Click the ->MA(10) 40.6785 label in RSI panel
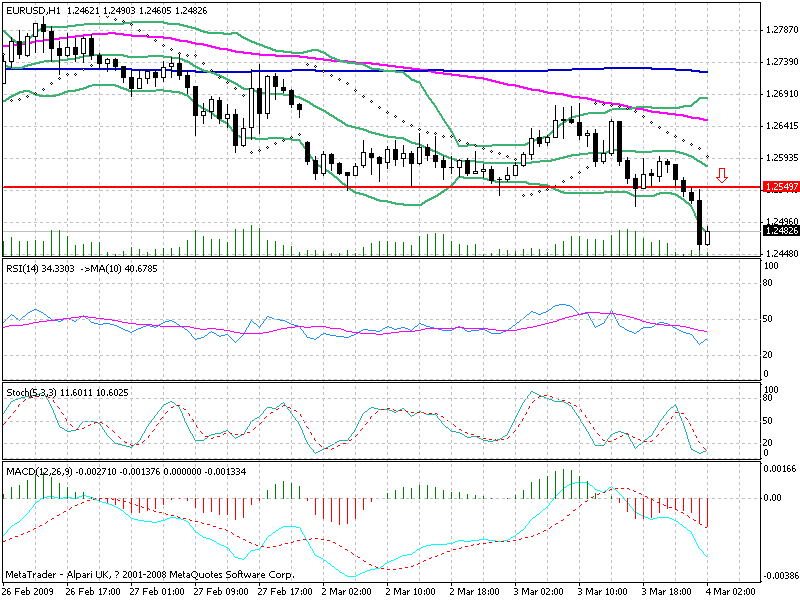Viewport: 800px width, 600px height. 119,268
